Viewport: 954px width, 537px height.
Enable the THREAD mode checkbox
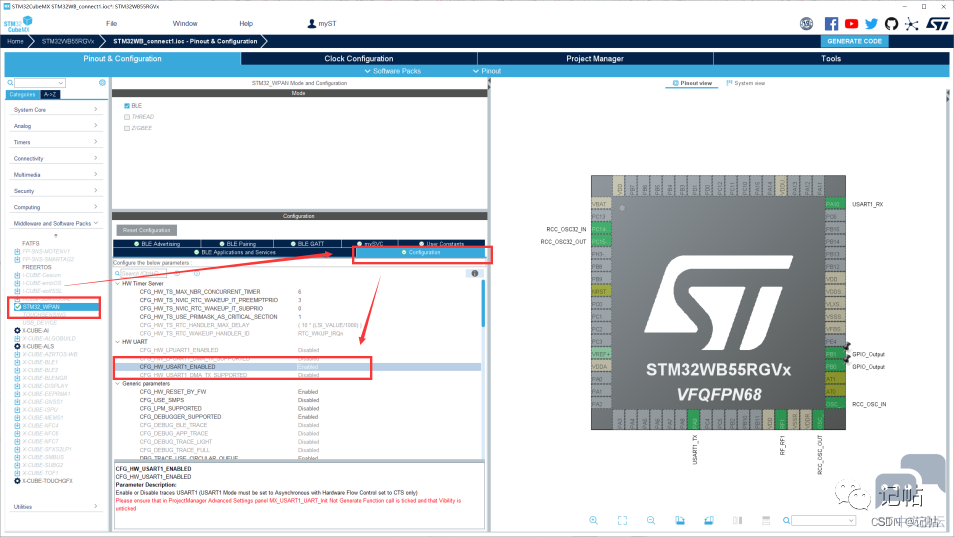[127, 117]
